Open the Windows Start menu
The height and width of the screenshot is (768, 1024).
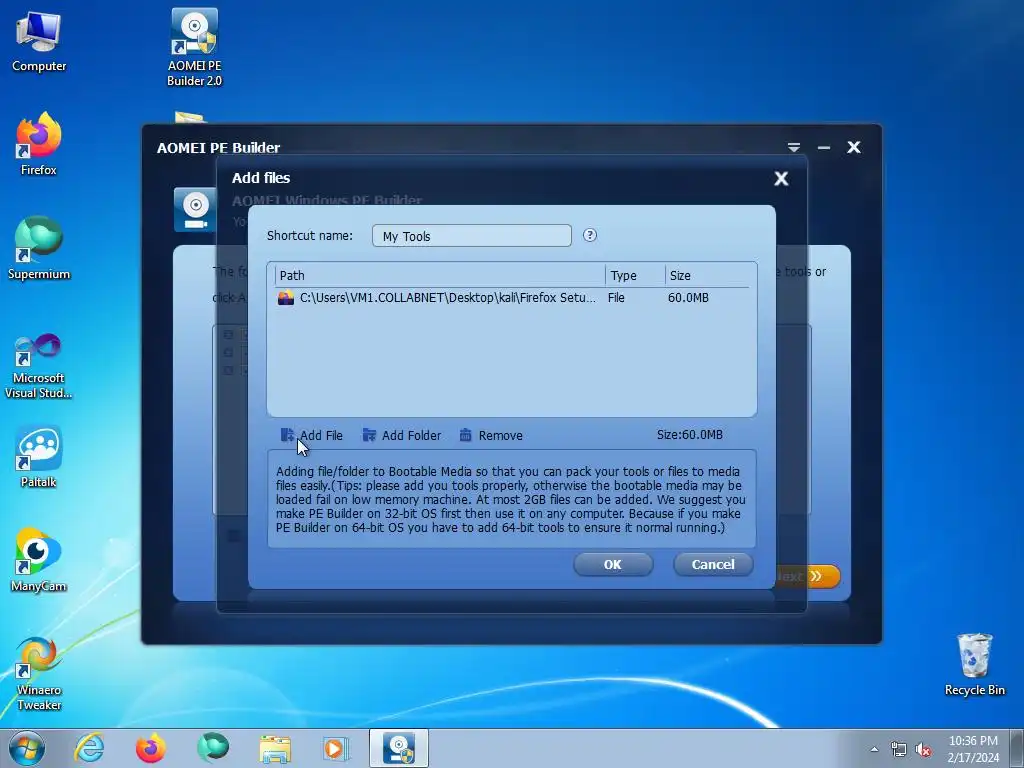[27, 748]
